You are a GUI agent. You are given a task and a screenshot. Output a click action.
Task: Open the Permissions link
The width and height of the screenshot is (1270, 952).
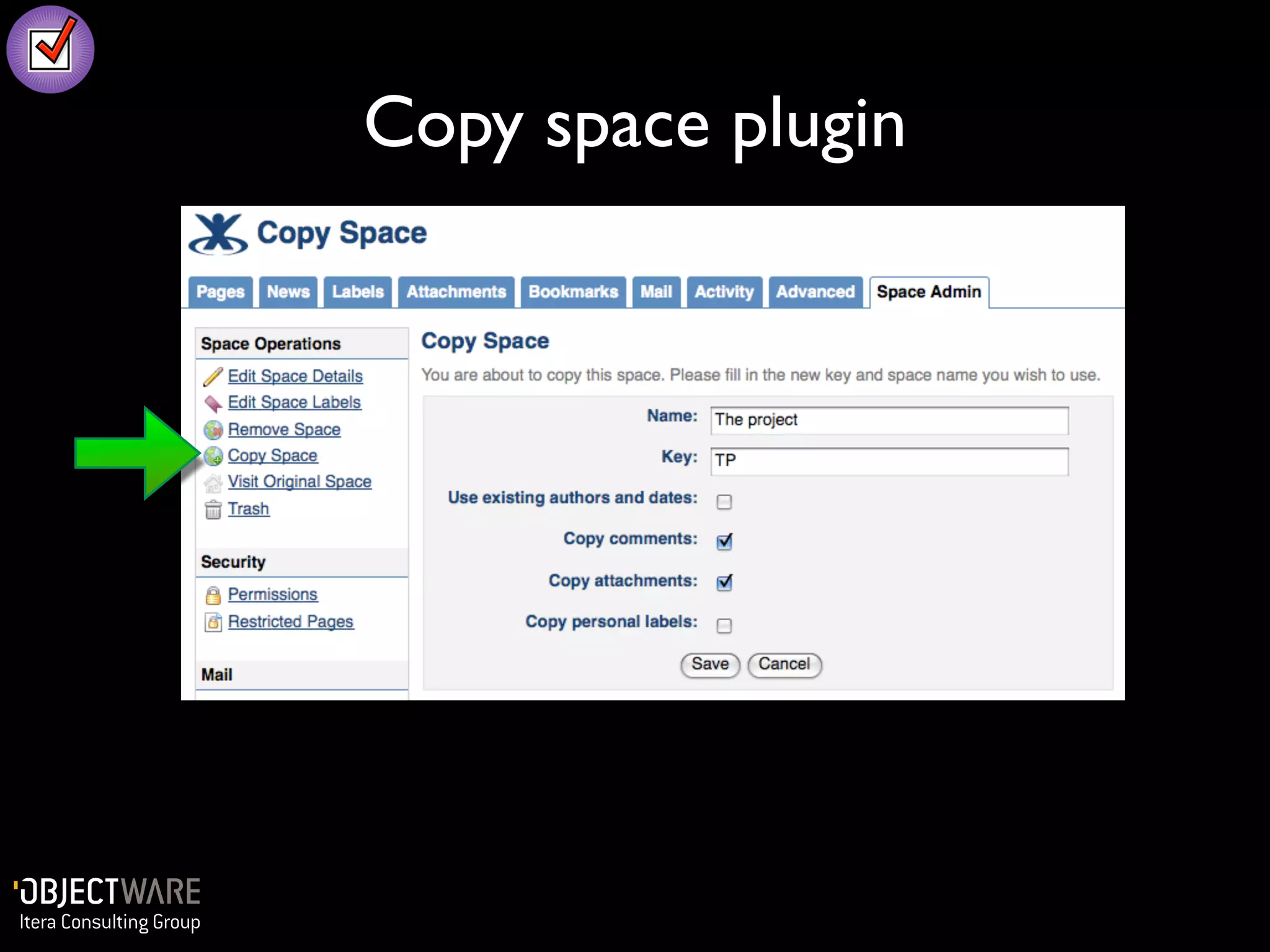coord(272,594)
